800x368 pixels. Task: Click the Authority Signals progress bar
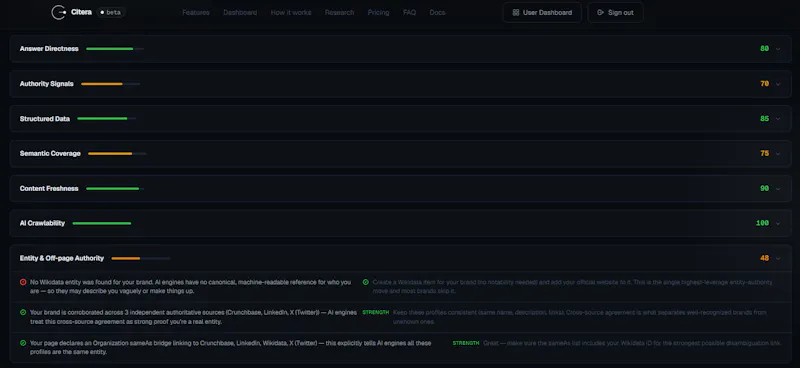tap(110, 84)
